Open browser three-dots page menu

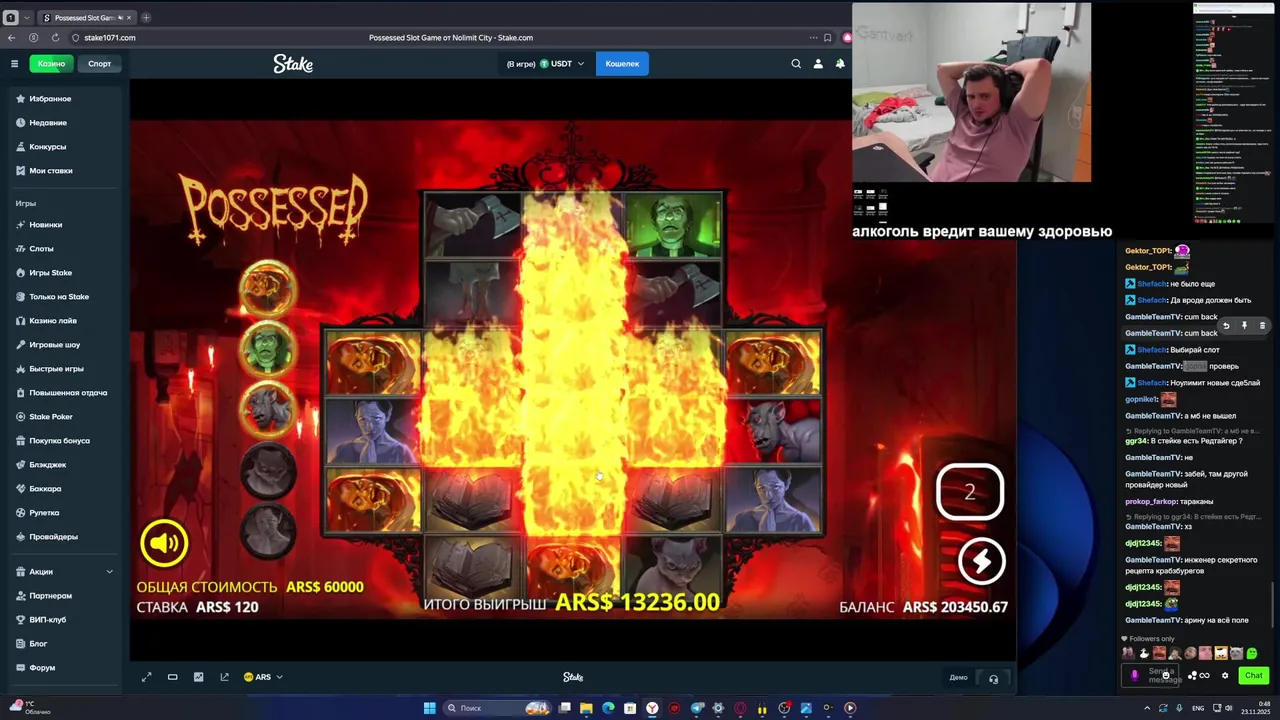(x=813, y=38)
